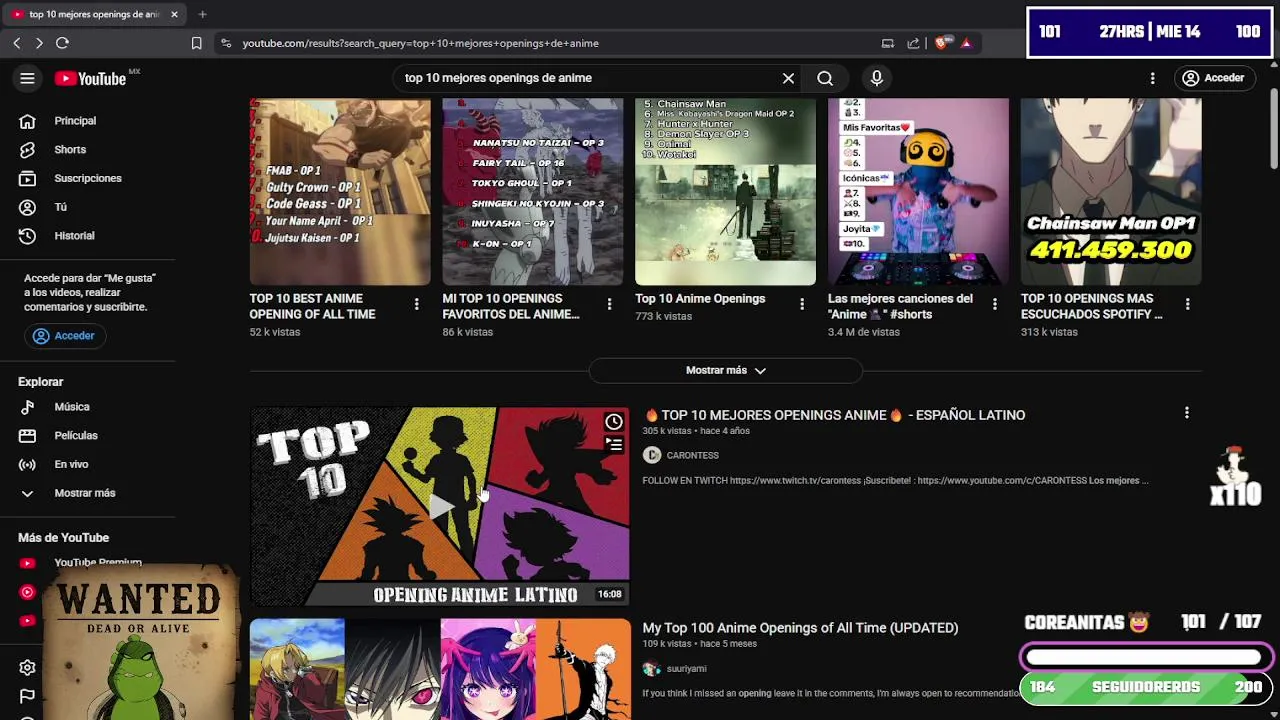Image resolution: width=1280 pixels, height=720 pixels.
Task: Clear the search box with X
Action: click(x=788, y=78)
